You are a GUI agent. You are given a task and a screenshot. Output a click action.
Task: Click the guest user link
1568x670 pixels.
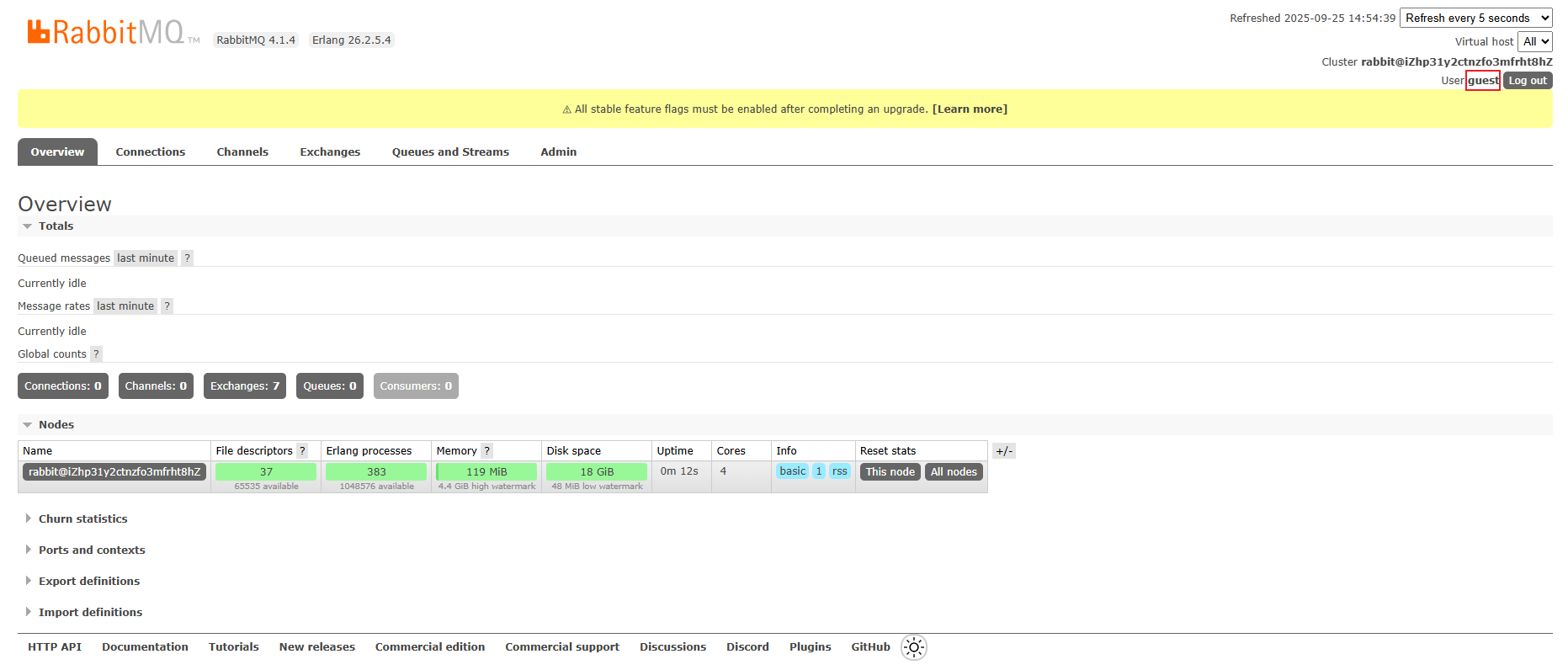pyautogui.click(x=1483, y=81)
